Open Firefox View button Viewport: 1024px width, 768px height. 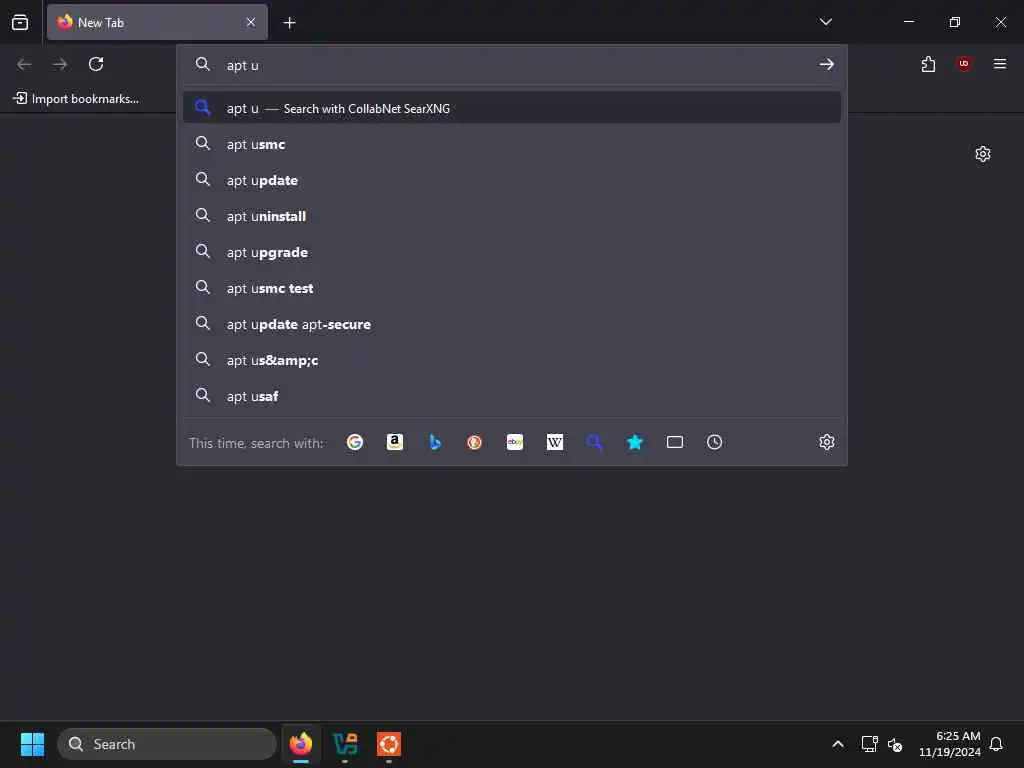coord(20,22)
